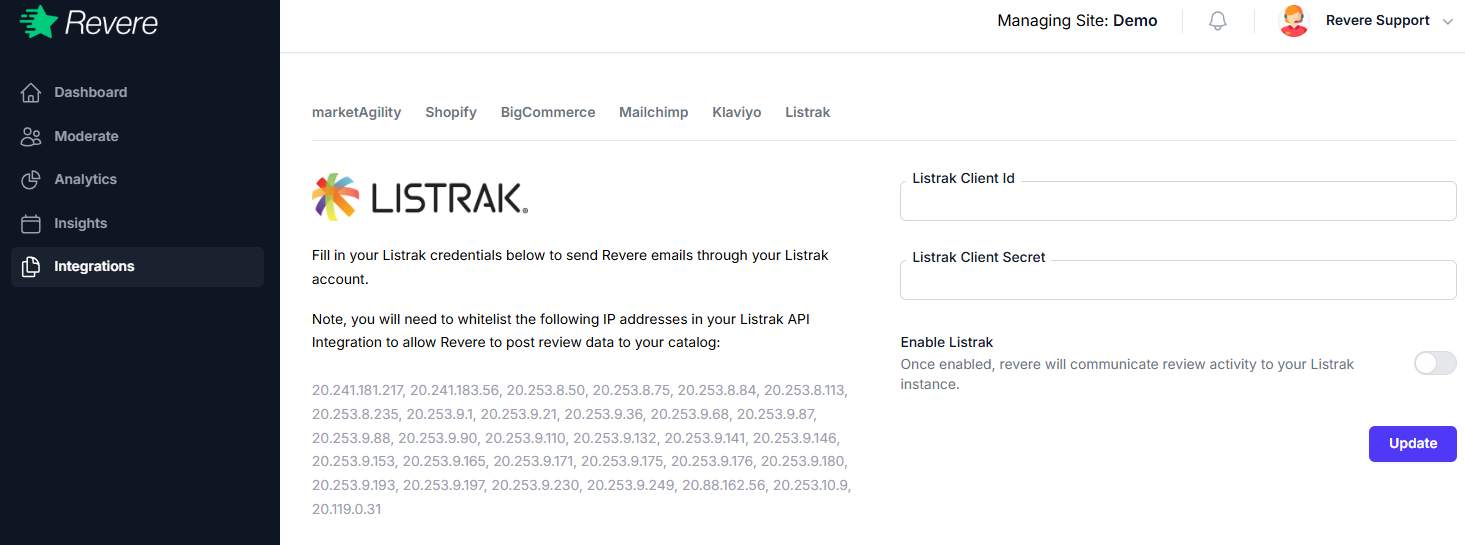Click the Analytics pie chart icon

pos(31,179)
